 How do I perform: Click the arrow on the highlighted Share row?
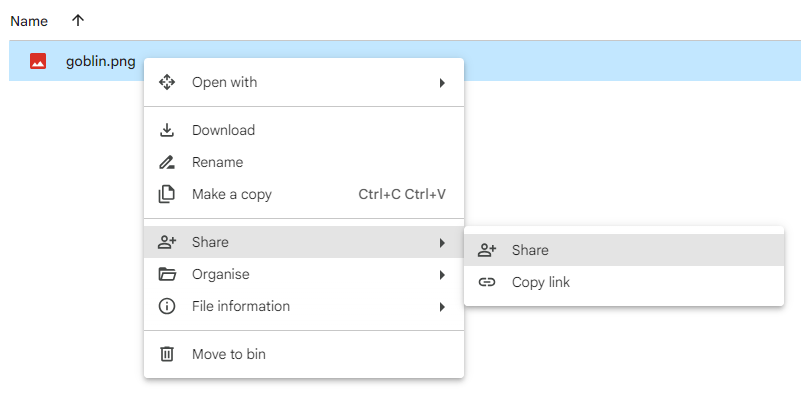441,243
